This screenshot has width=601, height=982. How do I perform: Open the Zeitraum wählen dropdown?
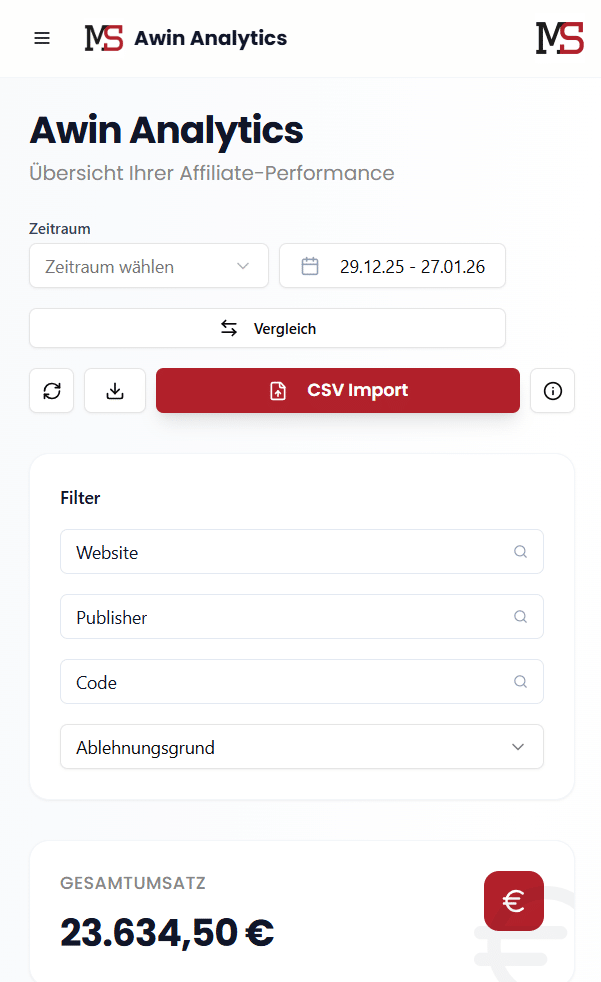(x=148, y=265)
